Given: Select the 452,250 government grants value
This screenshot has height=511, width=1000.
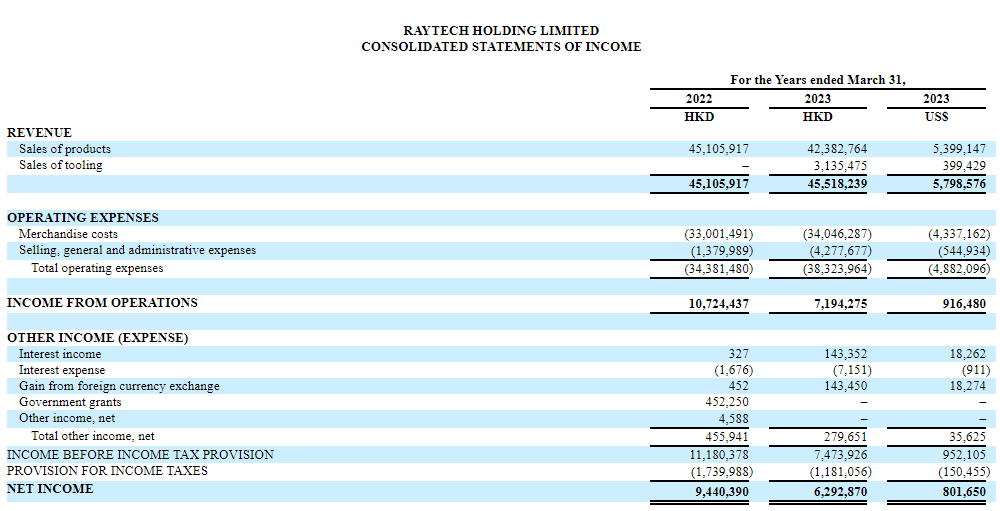Looking at the screenshot, I should [726, 402].
